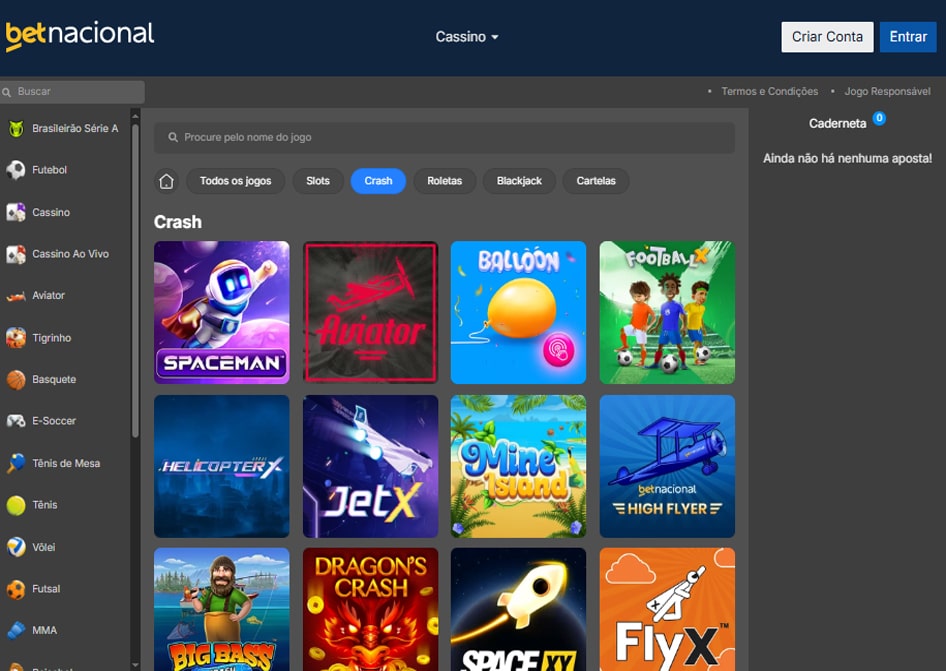The height and width of the screenshot is (671, 946).
Task: Select the Slots category tab
Action: pos(318,181)
